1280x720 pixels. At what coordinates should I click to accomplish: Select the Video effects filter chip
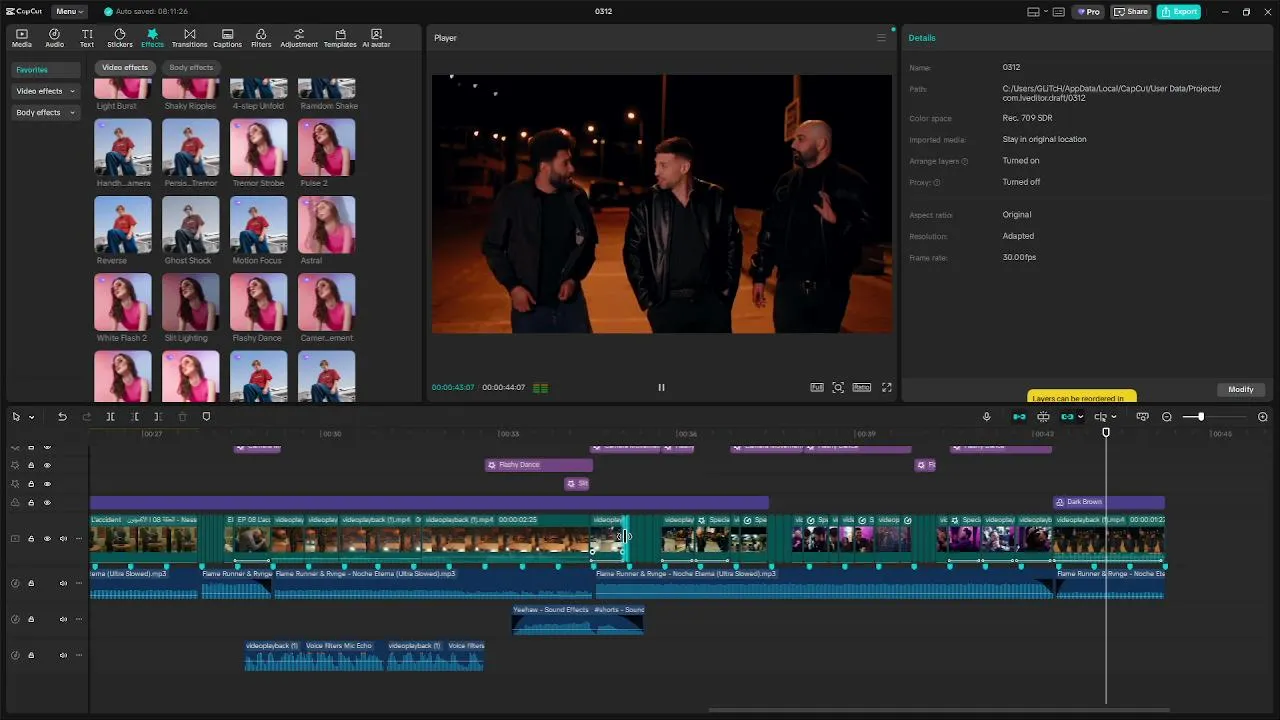[x=125, y=67]
